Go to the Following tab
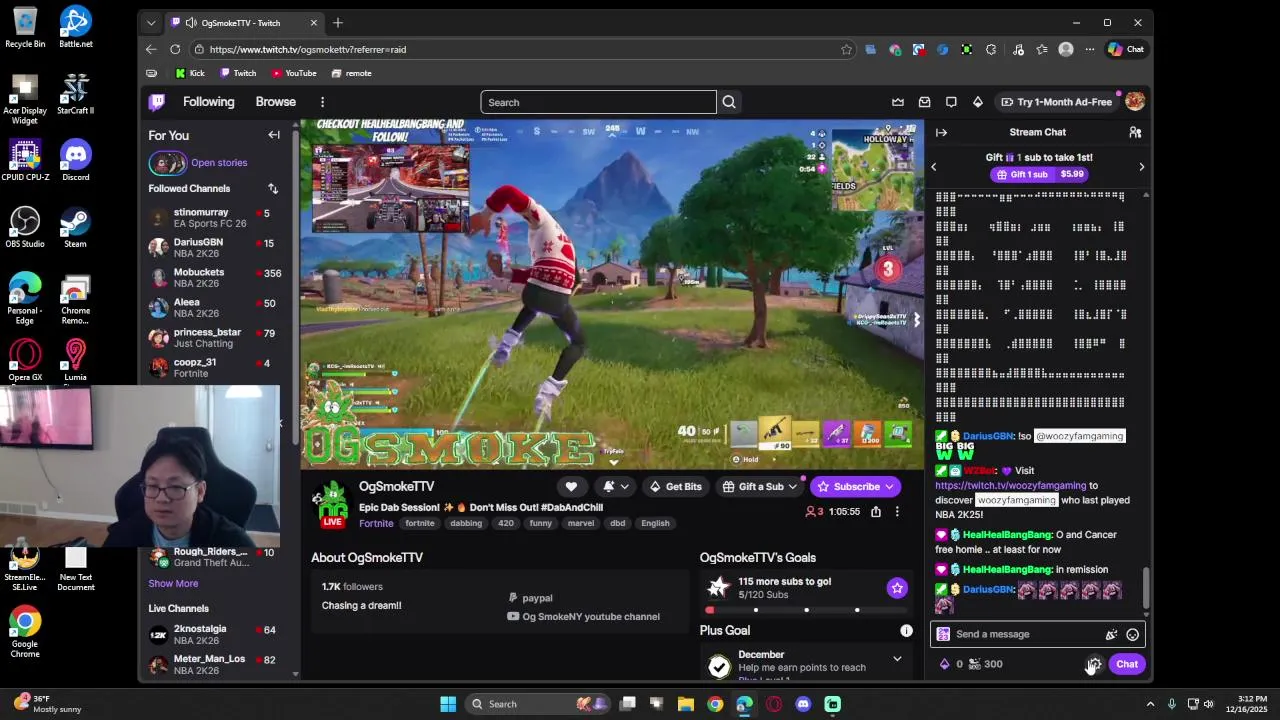This screenshot has width=1280, height=720. tap(208, 102)
